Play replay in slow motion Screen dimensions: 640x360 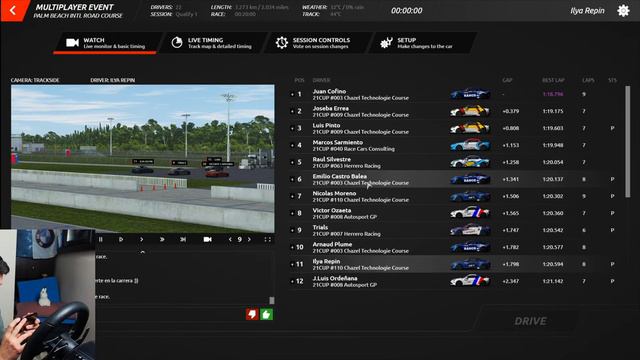121,240
